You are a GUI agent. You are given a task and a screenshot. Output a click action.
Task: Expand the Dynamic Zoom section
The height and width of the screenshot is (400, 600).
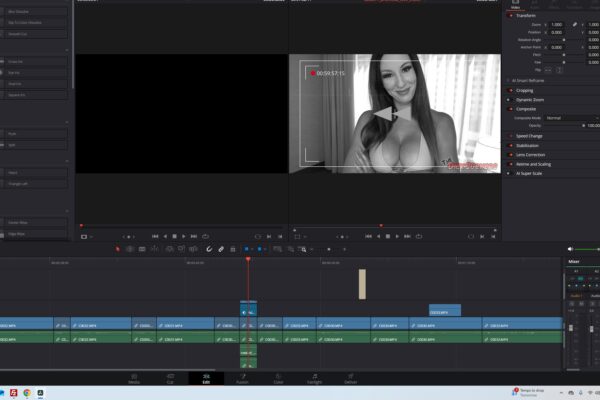coord(537,99)
